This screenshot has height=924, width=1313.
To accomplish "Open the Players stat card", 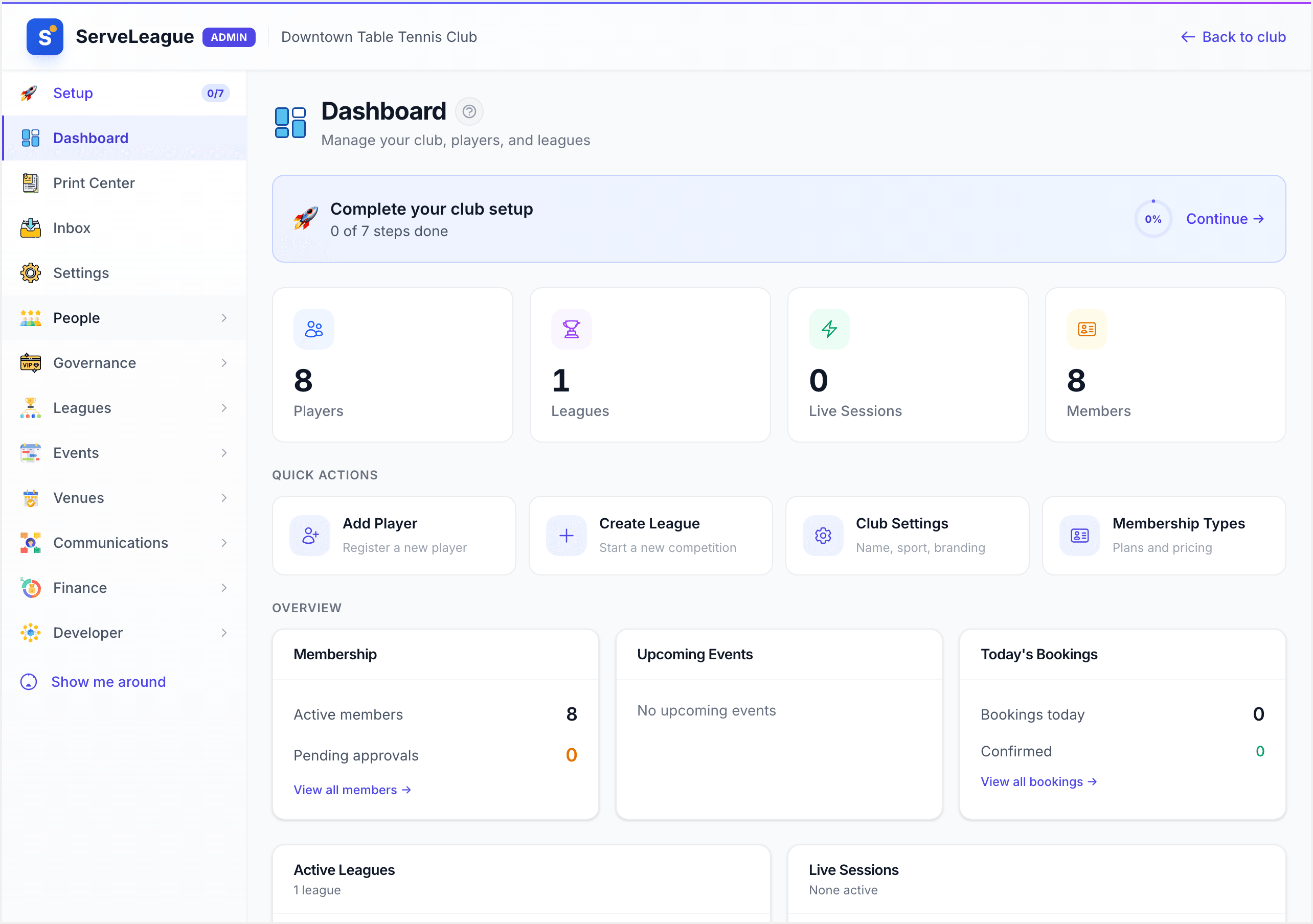I will coord(392,365).
